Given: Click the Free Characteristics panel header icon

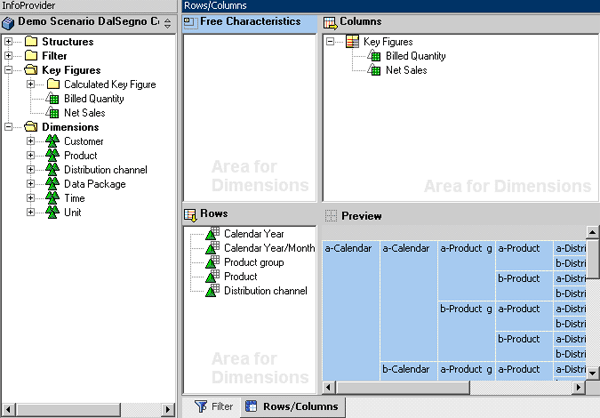Looking at the screenshot, I should tap(191, 23).
